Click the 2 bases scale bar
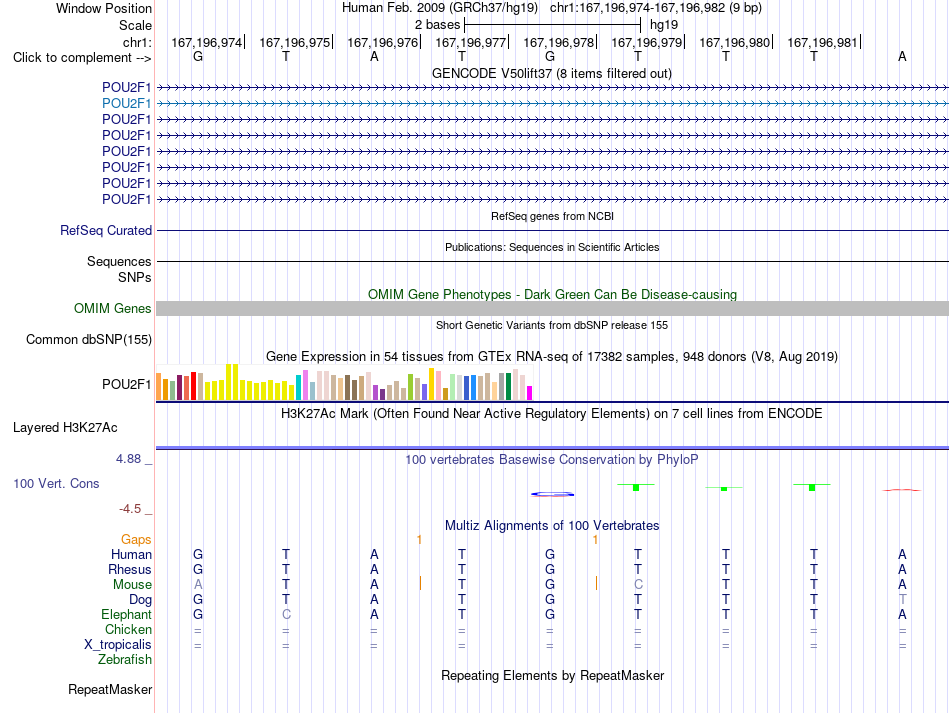Viewport: 950px width, 713px height. point(552,25)
